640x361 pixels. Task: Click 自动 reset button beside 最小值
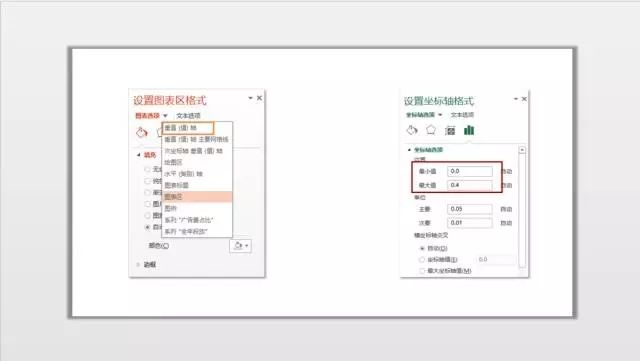pos(507,171)
